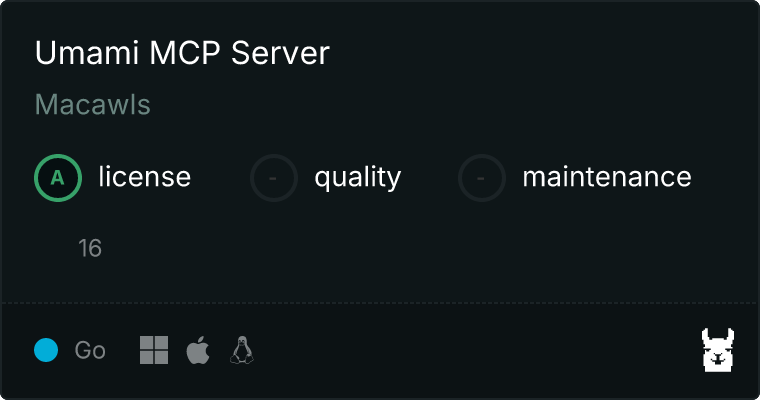
Task: Click the license label text
Action: (x=144, y=176)
